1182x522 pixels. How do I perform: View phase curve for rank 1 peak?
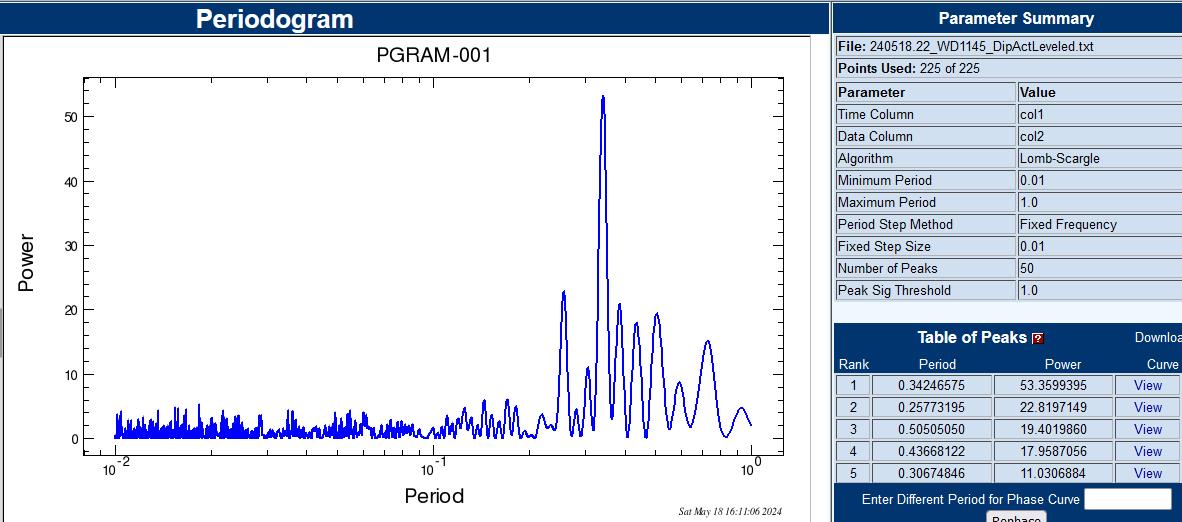tap(1147, 385)
